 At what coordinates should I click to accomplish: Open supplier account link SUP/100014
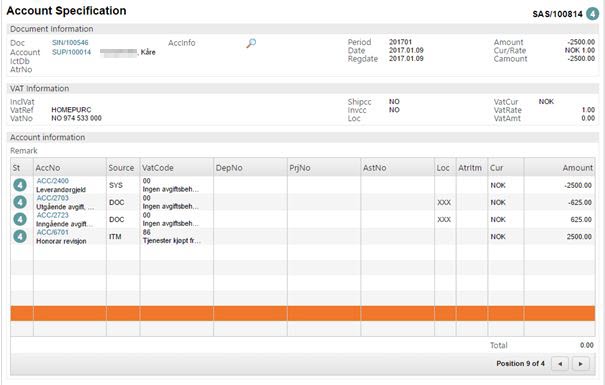click(71, 52)
